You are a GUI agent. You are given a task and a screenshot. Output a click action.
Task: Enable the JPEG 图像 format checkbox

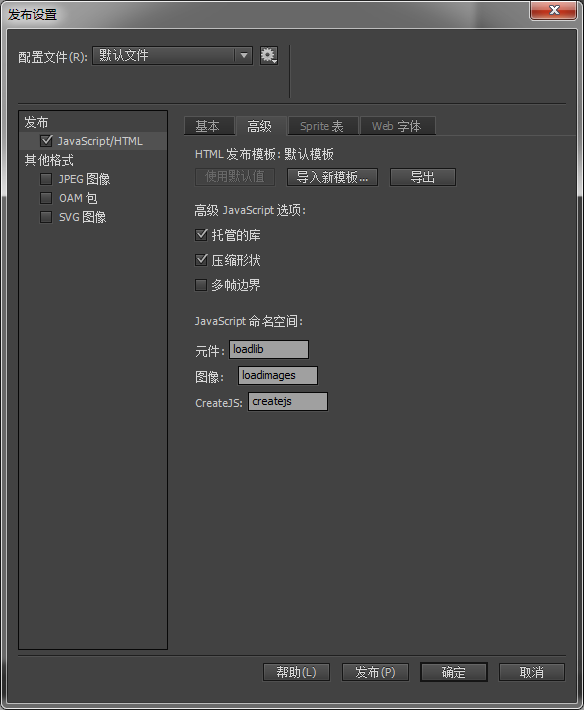pos(46,179)
